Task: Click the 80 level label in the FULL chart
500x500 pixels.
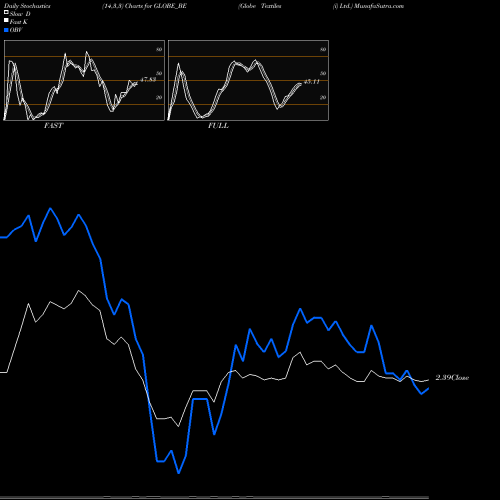Action: click(x=323, y=49)
